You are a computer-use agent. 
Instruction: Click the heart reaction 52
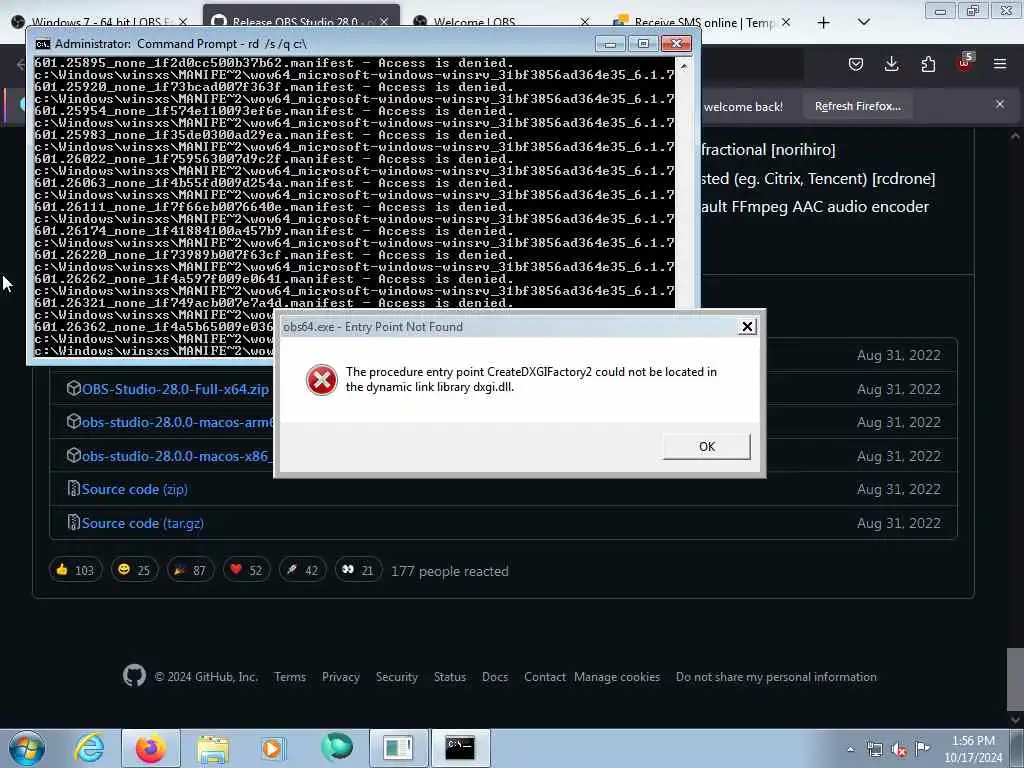coord(246,570)
